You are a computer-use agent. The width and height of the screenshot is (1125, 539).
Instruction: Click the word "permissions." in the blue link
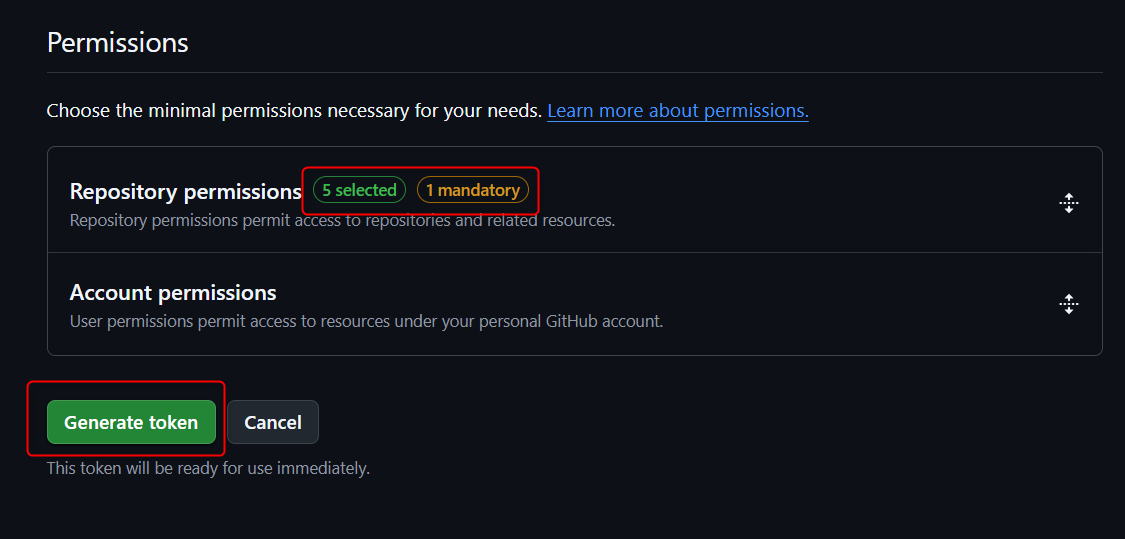pos(756,111)
